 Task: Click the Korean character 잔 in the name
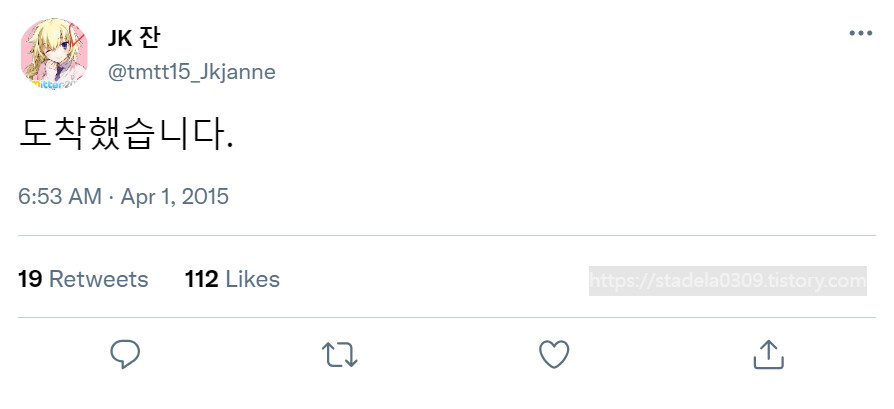tap(149, 38)
